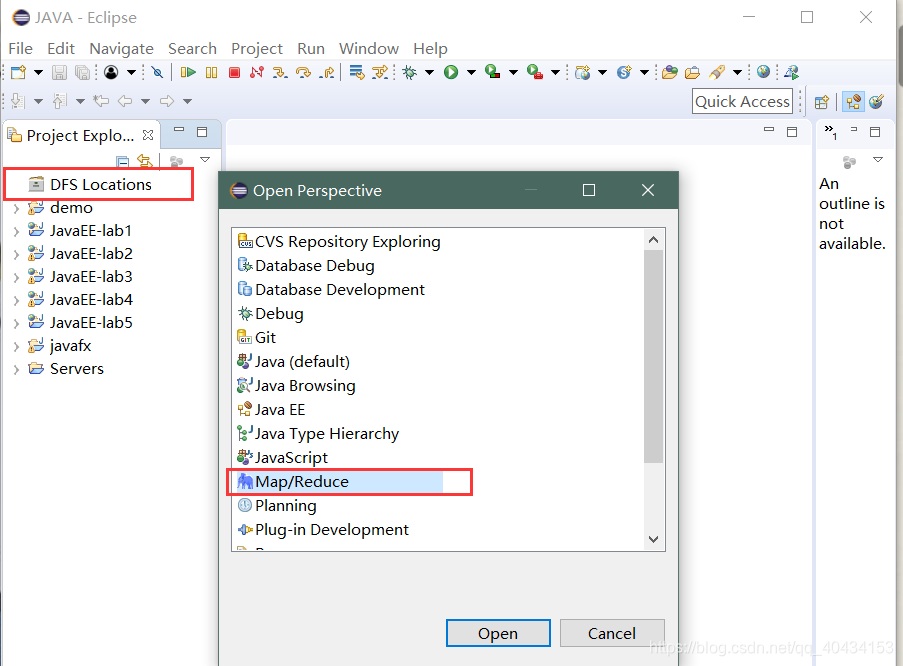Viewport: 903px width, 666px height.
Task: Click the Save All toolbar icon
Action: (x=83, y=72)
